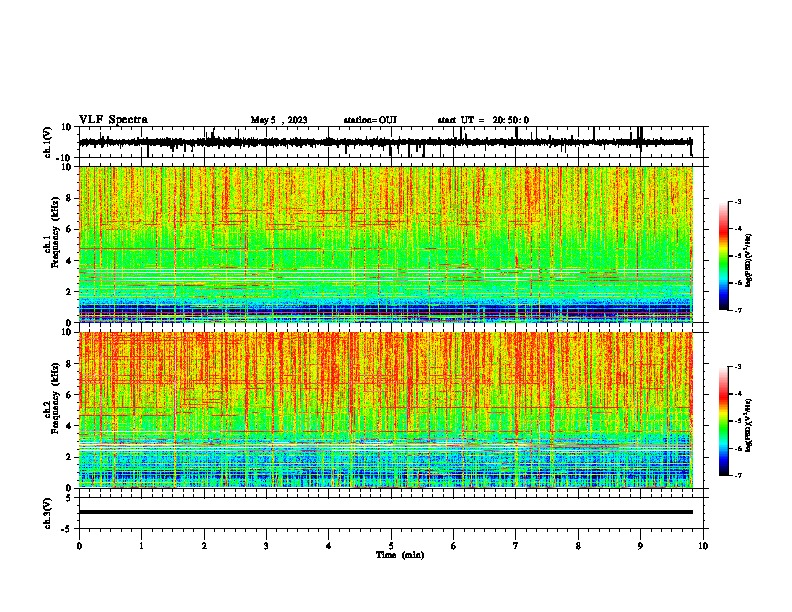Click the ch.1 voltage waveform trace
Viewport: 792px width, 612px height.
[x=385, y=142]
